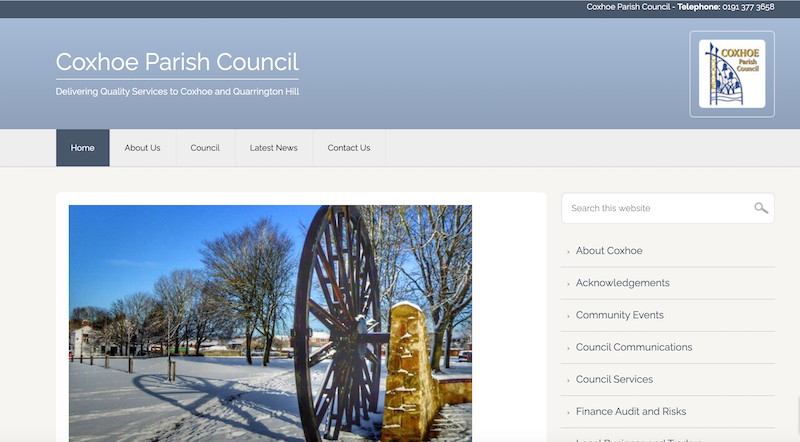Viewport: 800px width, 442px height.
Task: Click the magnifying glass search icon
Action: click(x=761, y=208)
